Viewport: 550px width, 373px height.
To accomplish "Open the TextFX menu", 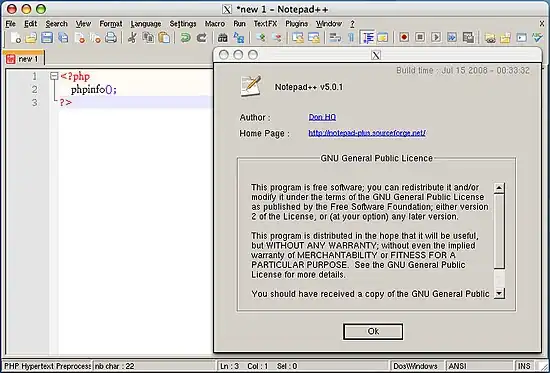I will [265, 24].
